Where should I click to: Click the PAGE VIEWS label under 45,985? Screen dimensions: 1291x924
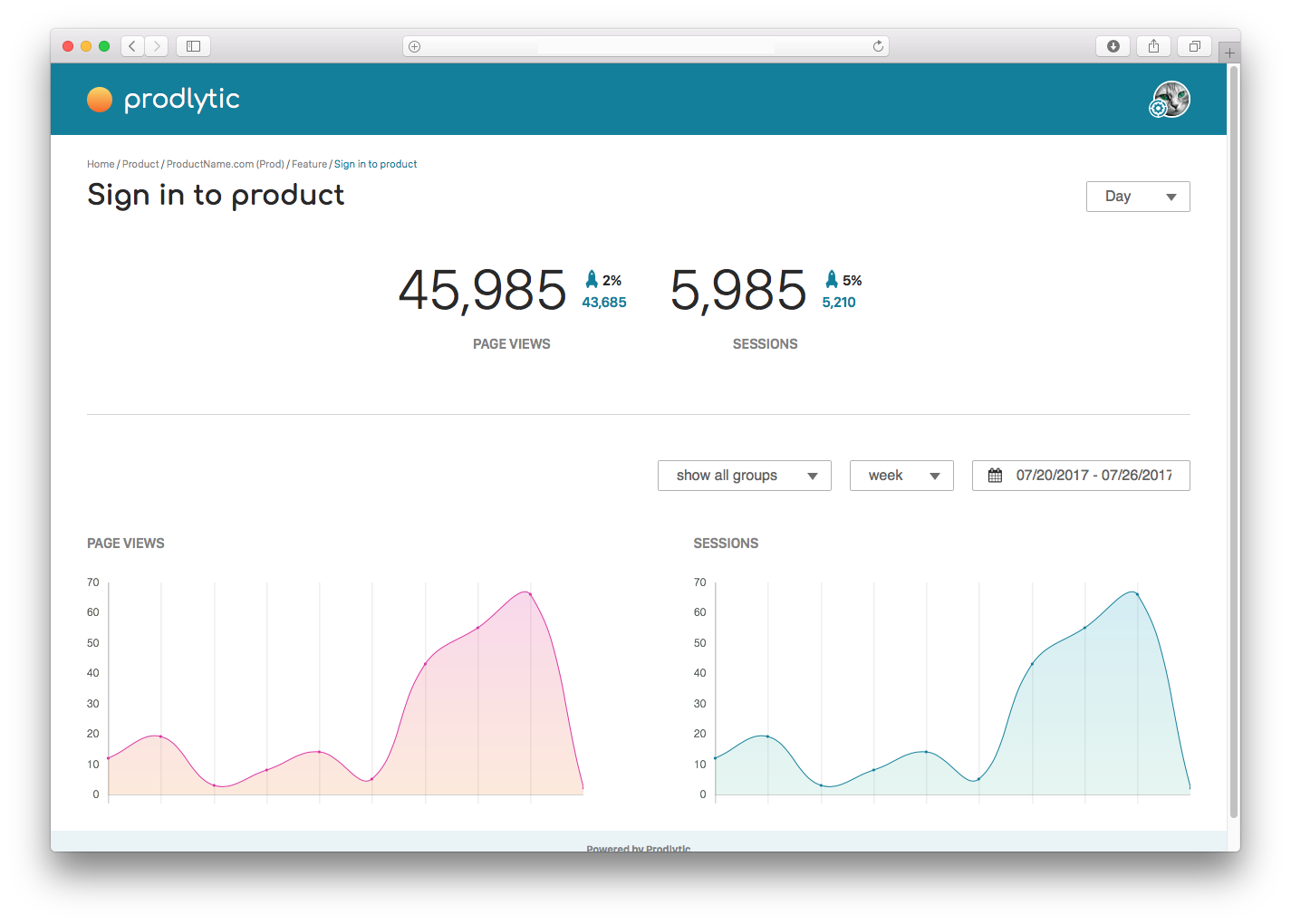click(512, 344)
